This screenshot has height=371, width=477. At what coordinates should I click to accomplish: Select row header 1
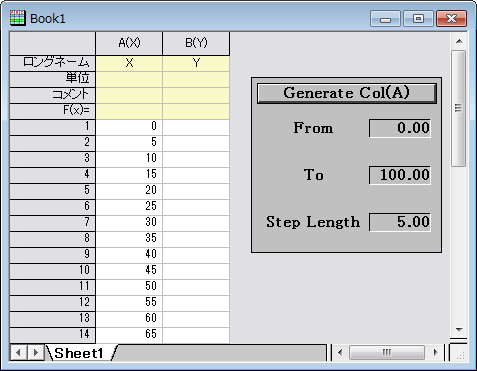click(53, 127)
